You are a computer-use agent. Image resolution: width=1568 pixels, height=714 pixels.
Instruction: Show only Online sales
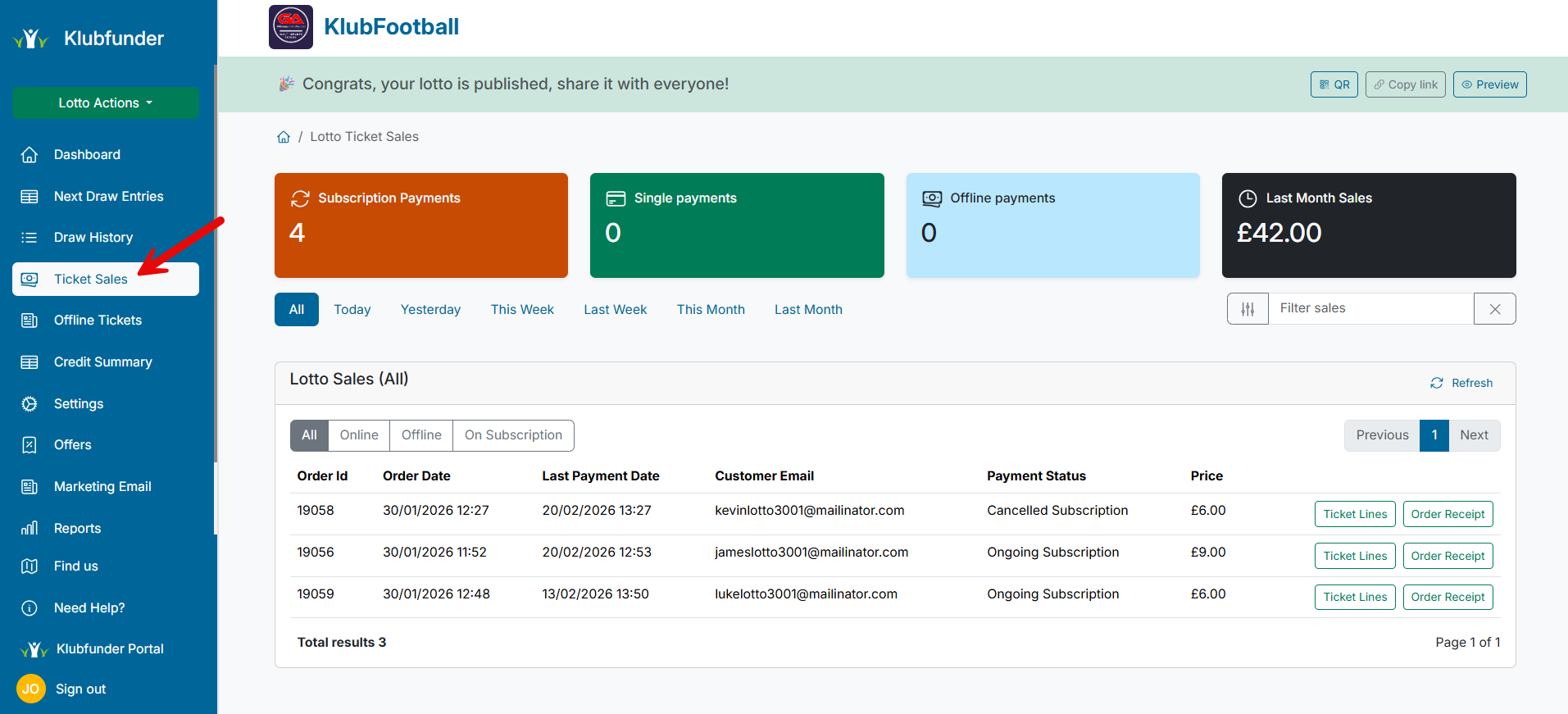click(x=359, y=435)
